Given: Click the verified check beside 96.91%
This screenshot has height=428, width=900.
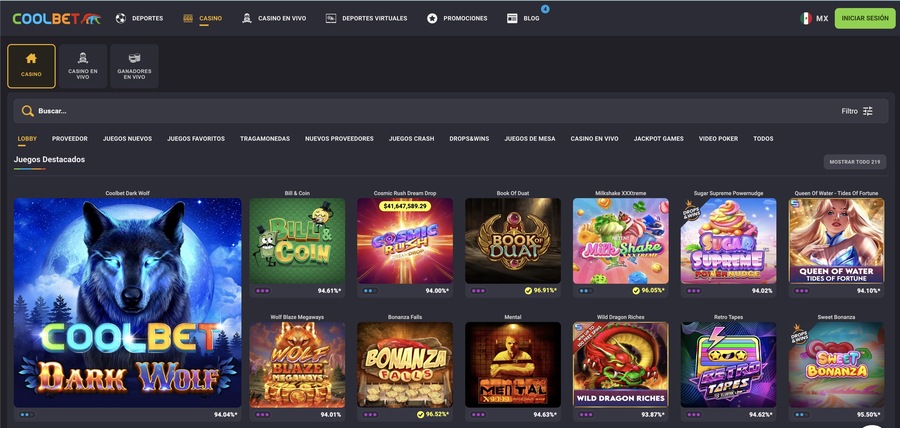Looking at the screenshot, I should [x=528, y=291].
